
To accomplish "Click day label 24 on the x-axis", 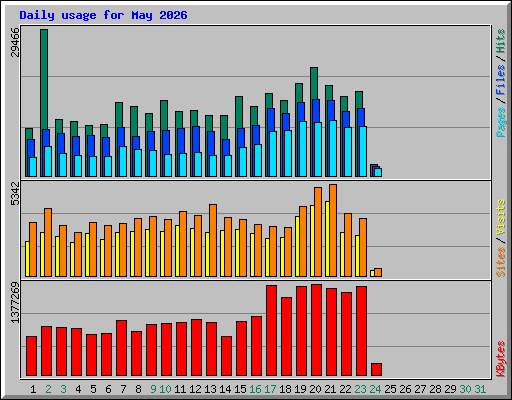I will click(x=375, y=389).
